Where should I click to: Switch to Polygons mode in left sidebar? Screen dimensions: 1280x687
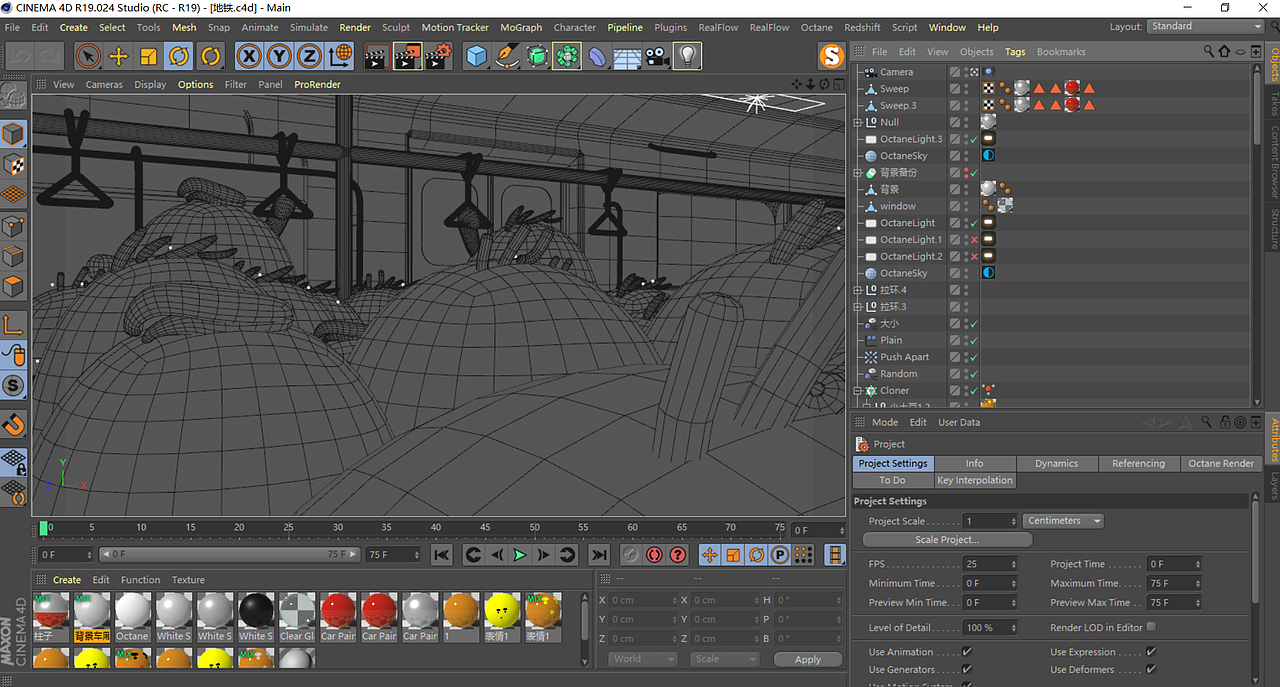click(x=13, y=287)
